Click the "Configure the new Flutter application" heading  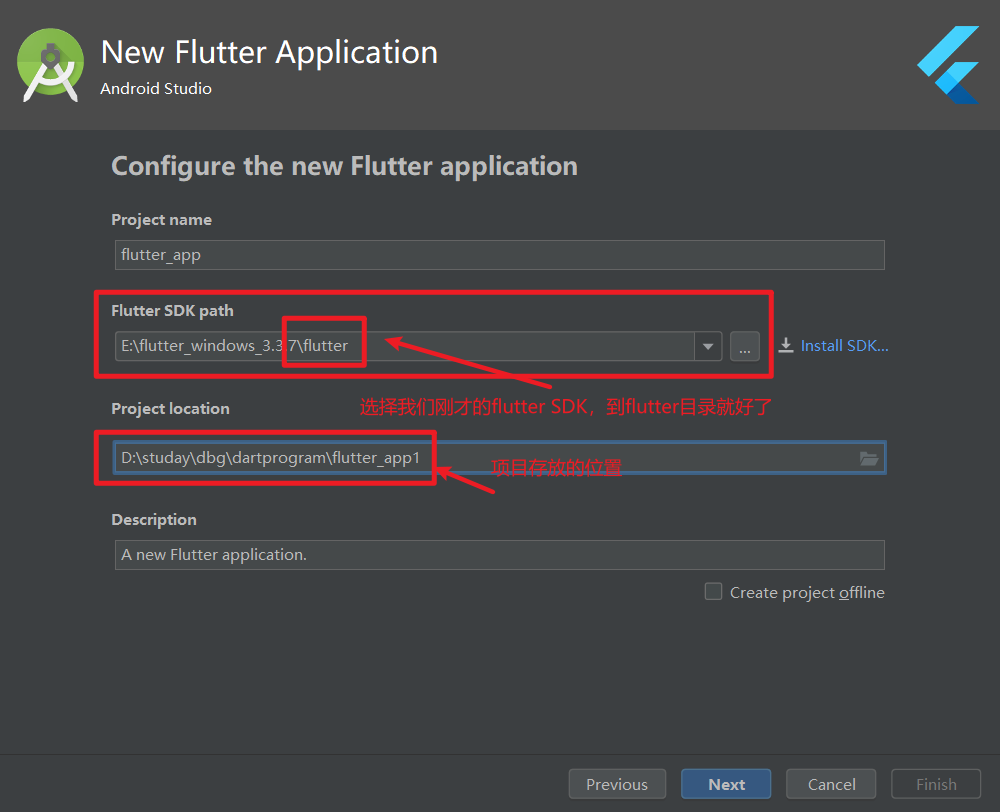coord(344,166)
